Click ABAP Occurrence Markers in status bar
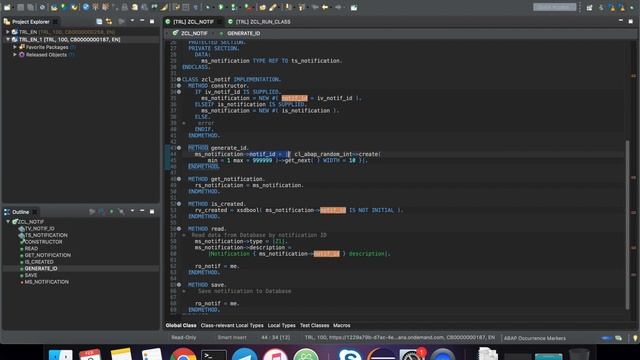 pyautogui.click(x=535, y=338)
